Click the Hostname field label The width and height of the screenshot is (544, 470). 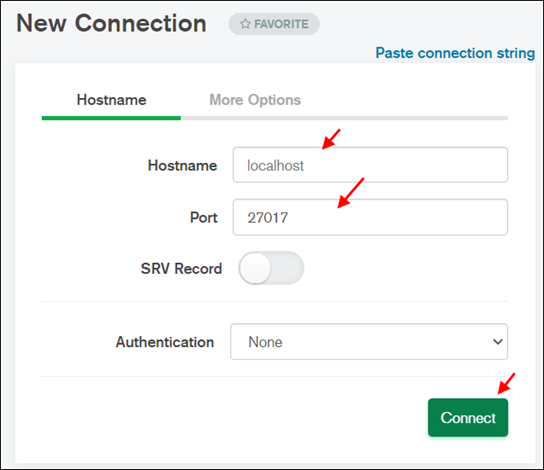tap(182, 165)
